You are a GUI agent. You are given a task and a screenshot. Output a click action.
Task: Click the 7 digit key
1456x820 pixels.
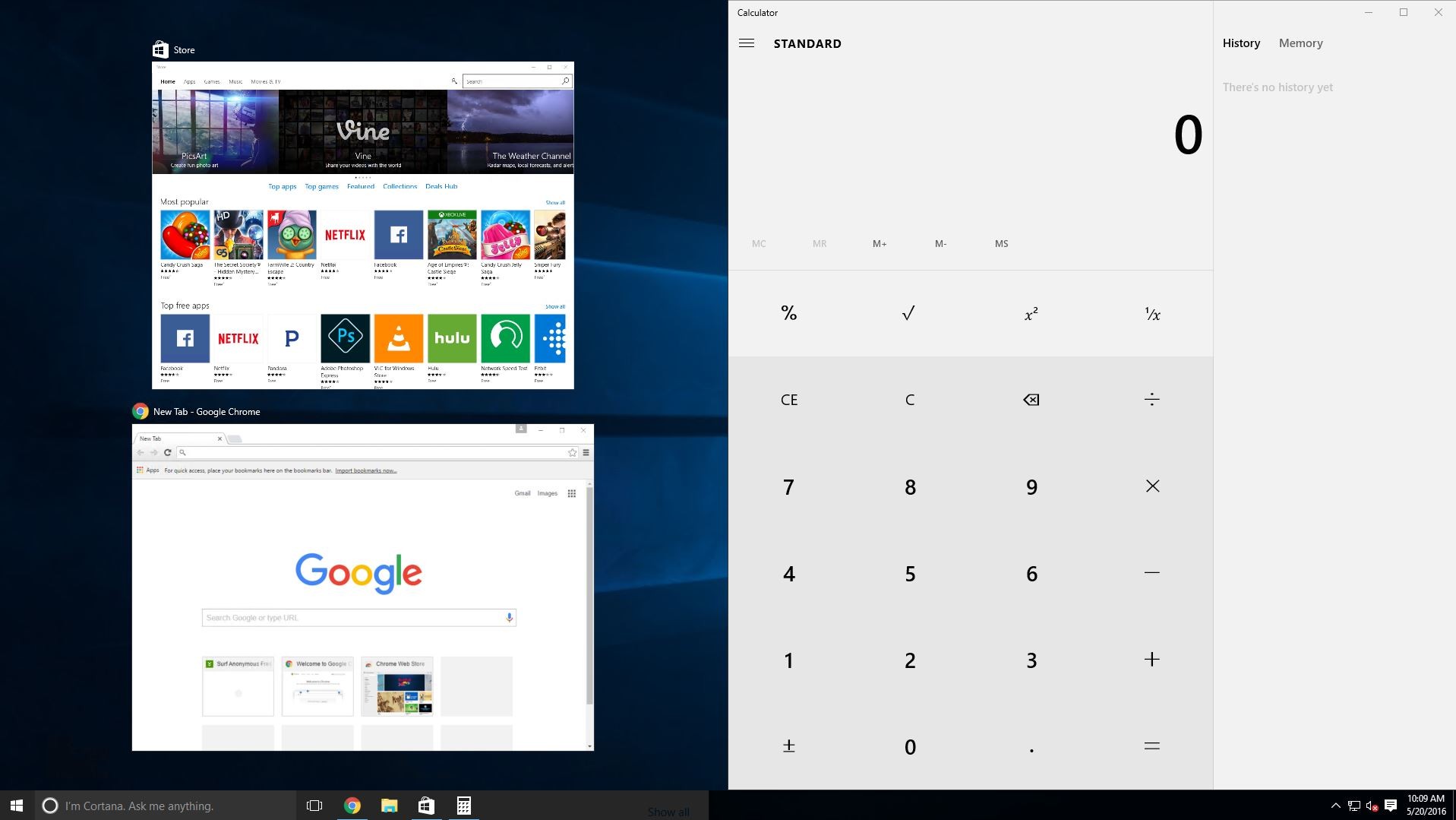tap(789, 486)
